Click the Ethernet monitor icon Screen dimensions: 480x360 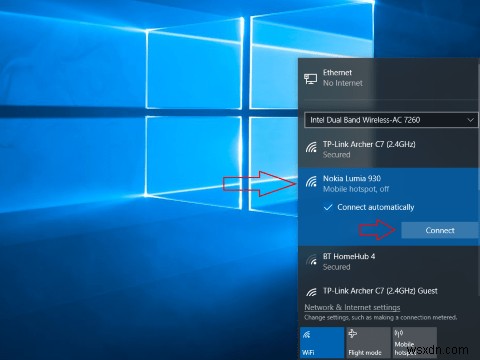point(310,79)
